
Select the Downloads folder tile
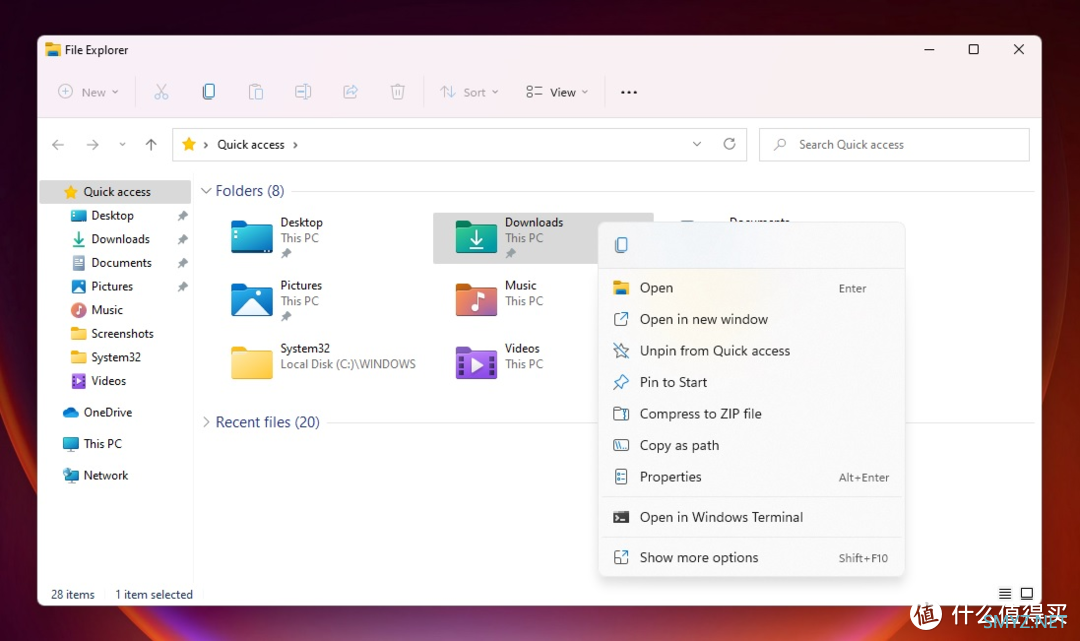[515, 238]
